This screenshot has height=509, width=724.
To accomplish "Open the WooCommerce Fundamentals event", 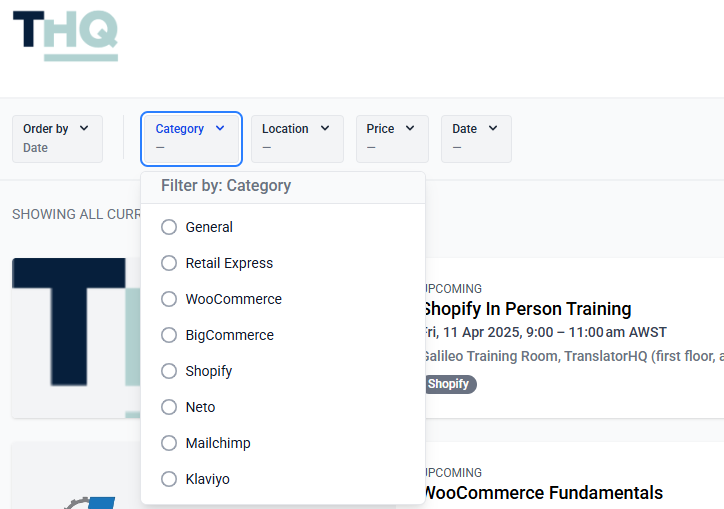I will click(543, 493).
